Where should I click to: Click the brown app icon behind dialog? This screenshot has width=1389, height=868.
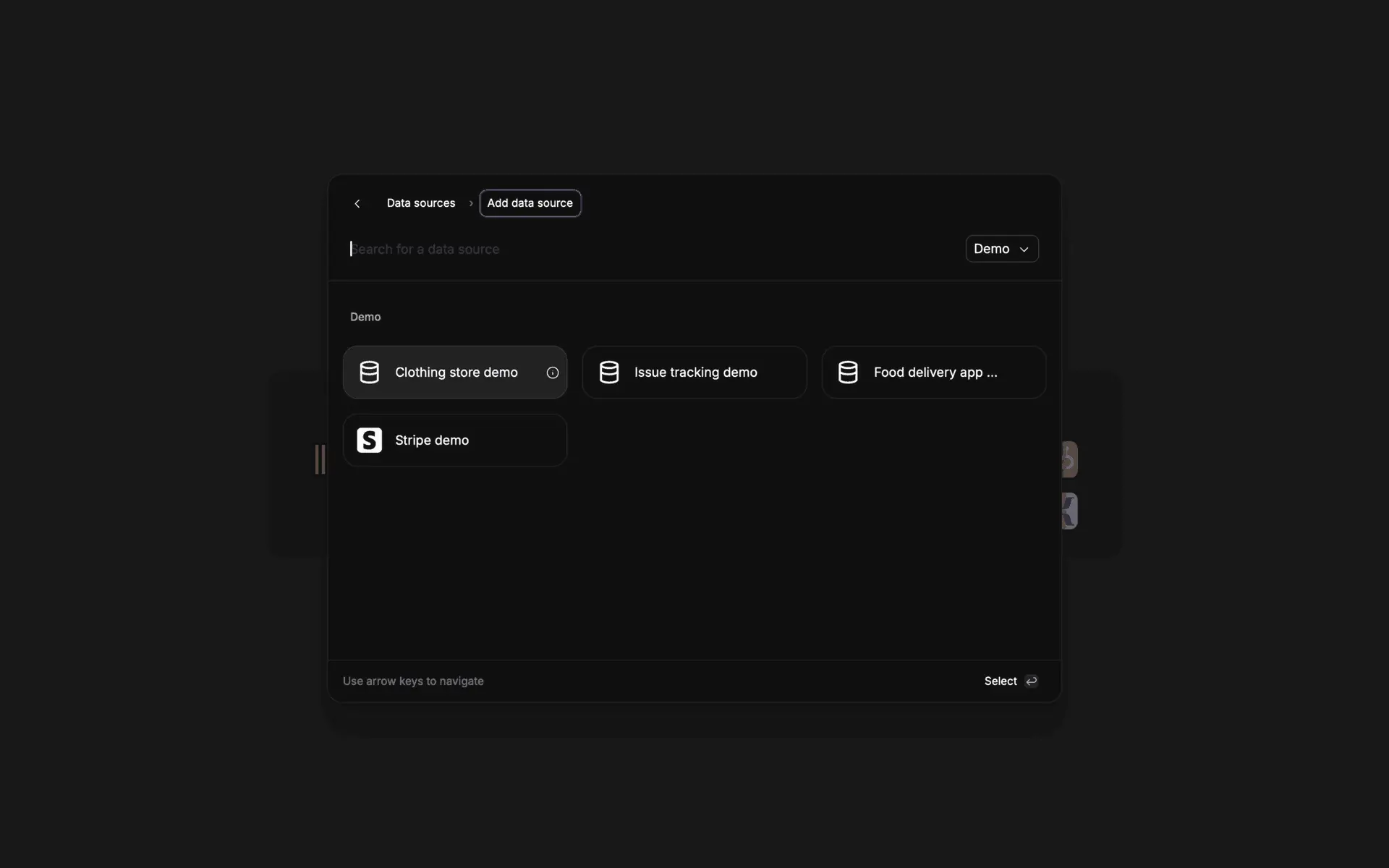[1069, 459]
